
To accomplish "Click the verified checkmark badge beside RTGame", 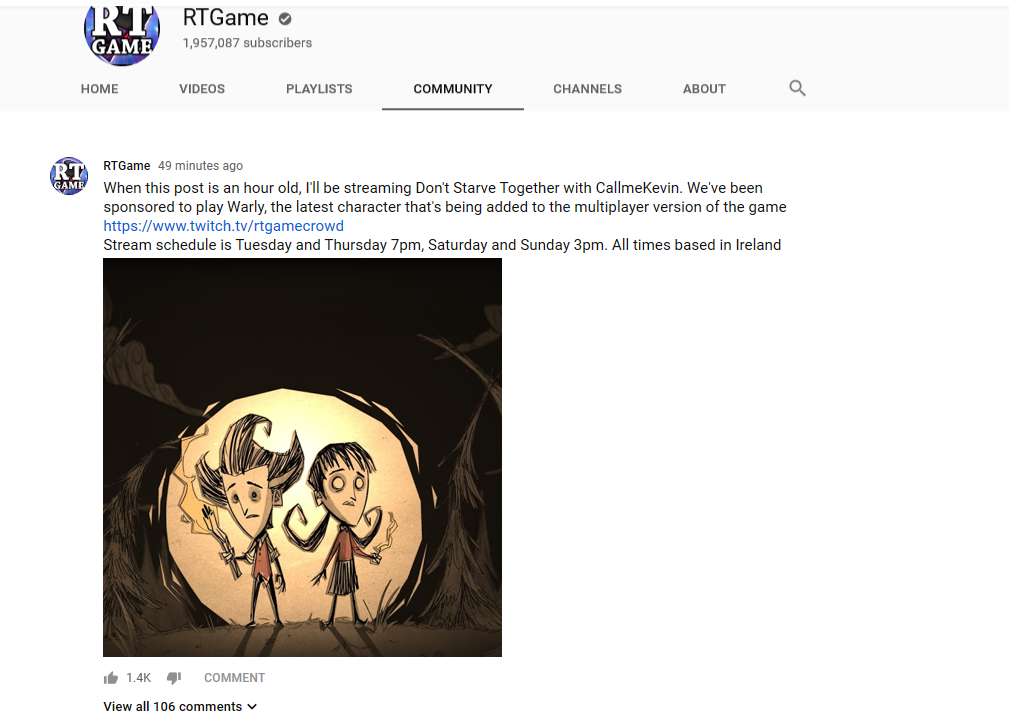I will 285,19.
